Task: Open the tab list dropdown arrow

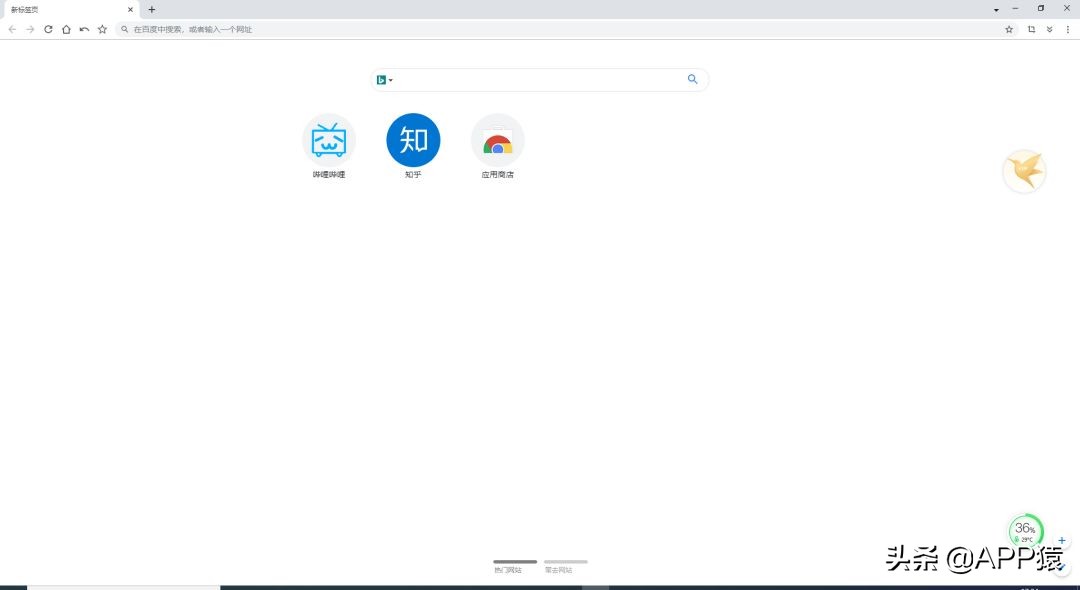Action: click(996, 10)
